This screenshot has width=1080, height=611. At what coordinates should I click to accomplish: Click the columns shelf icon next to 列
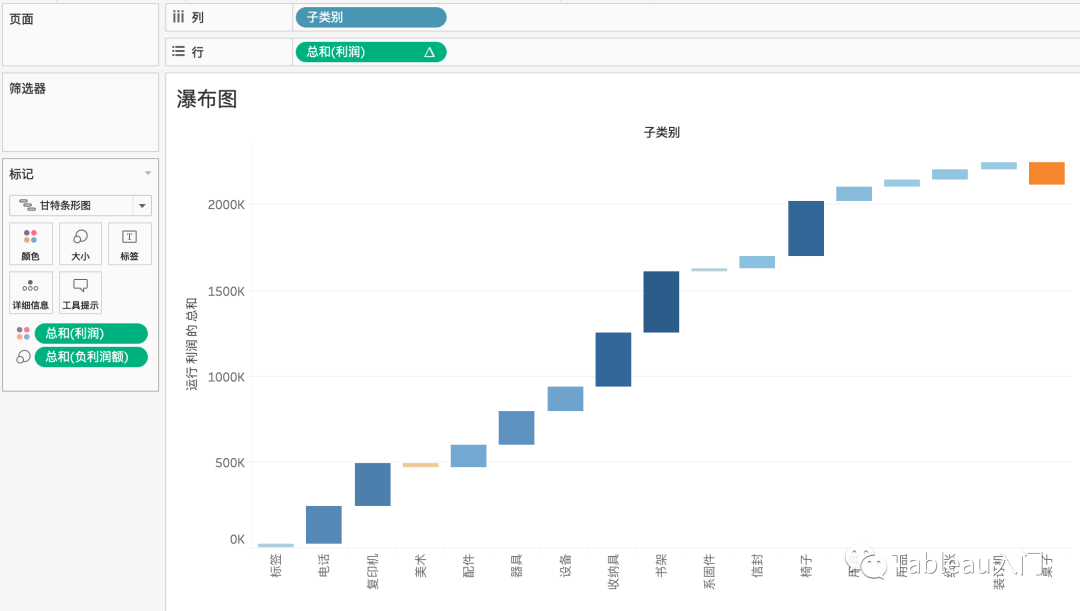[178, 17]
